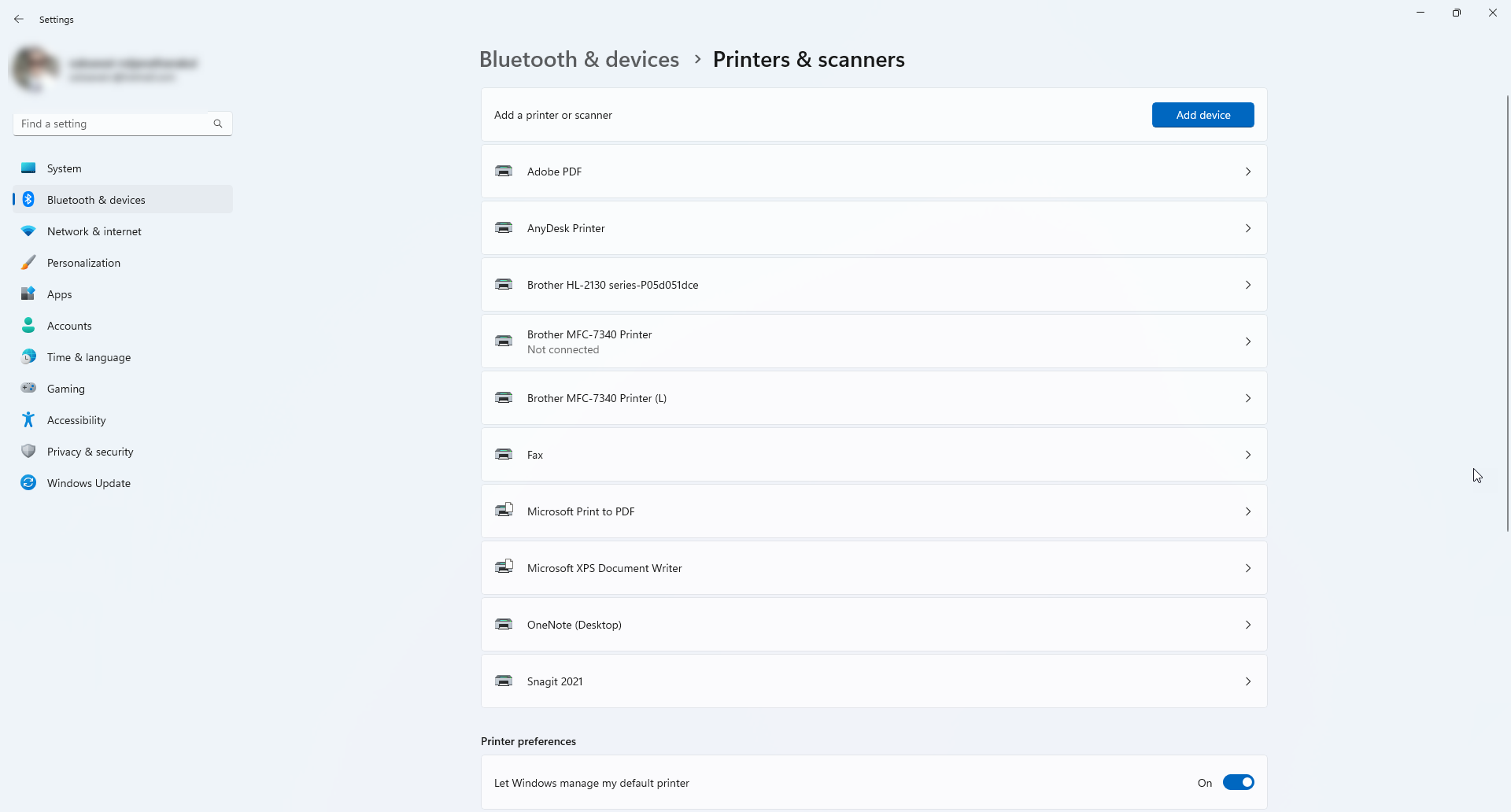Screen dimensions: 1511x812
Task: Open Windows Update settings
Action: pos(123,483)
